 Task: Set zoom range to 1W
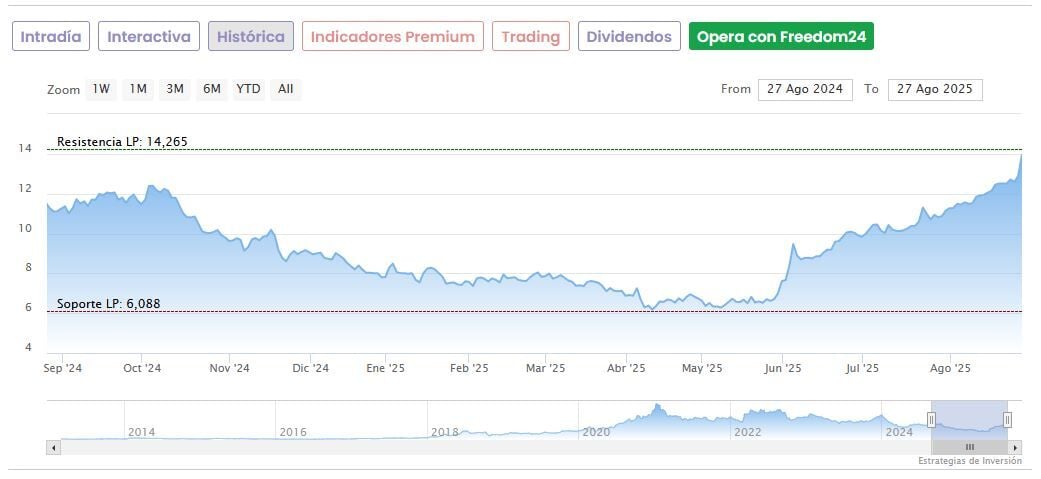(x=101, y=89)
